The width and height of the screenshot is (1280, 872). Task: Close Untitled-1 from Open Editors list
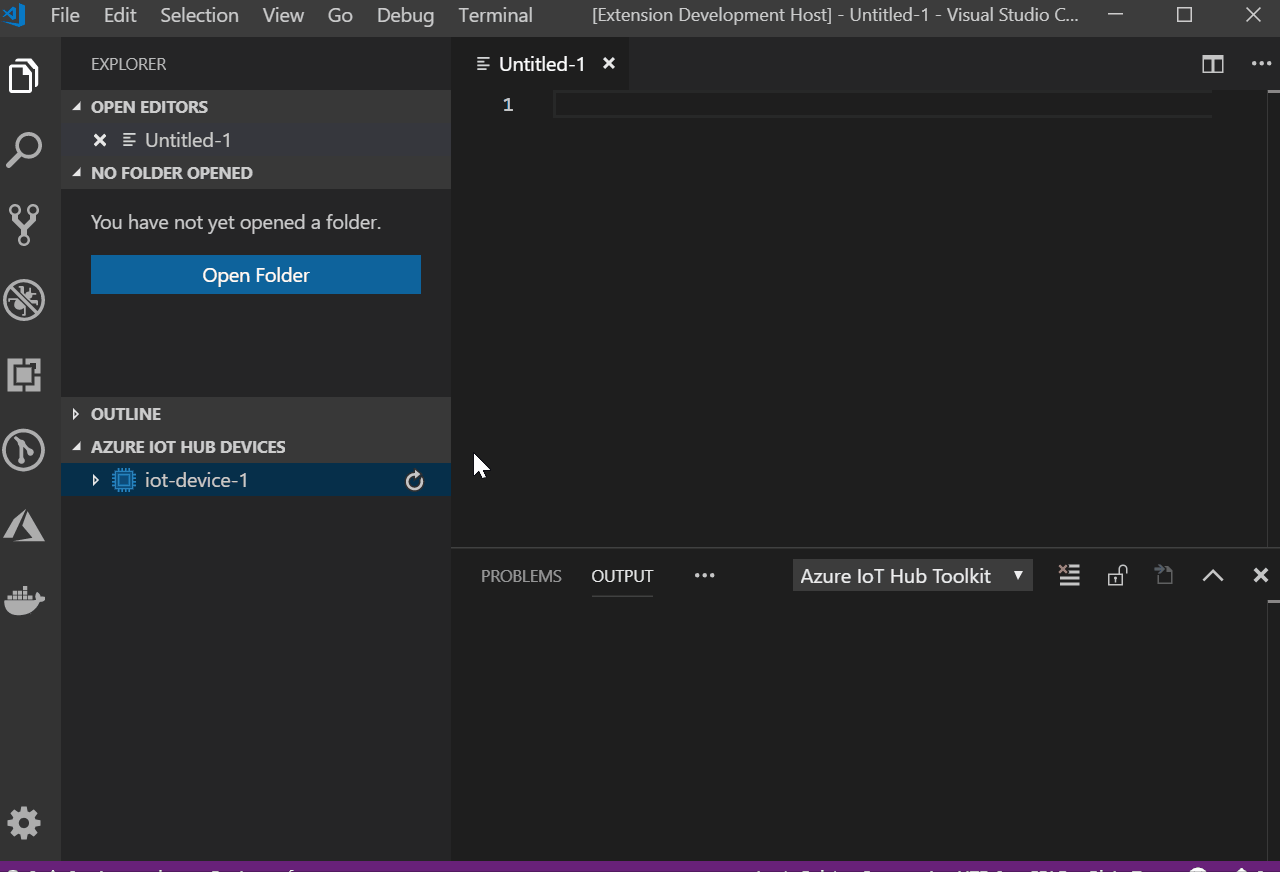click(99, 140)
